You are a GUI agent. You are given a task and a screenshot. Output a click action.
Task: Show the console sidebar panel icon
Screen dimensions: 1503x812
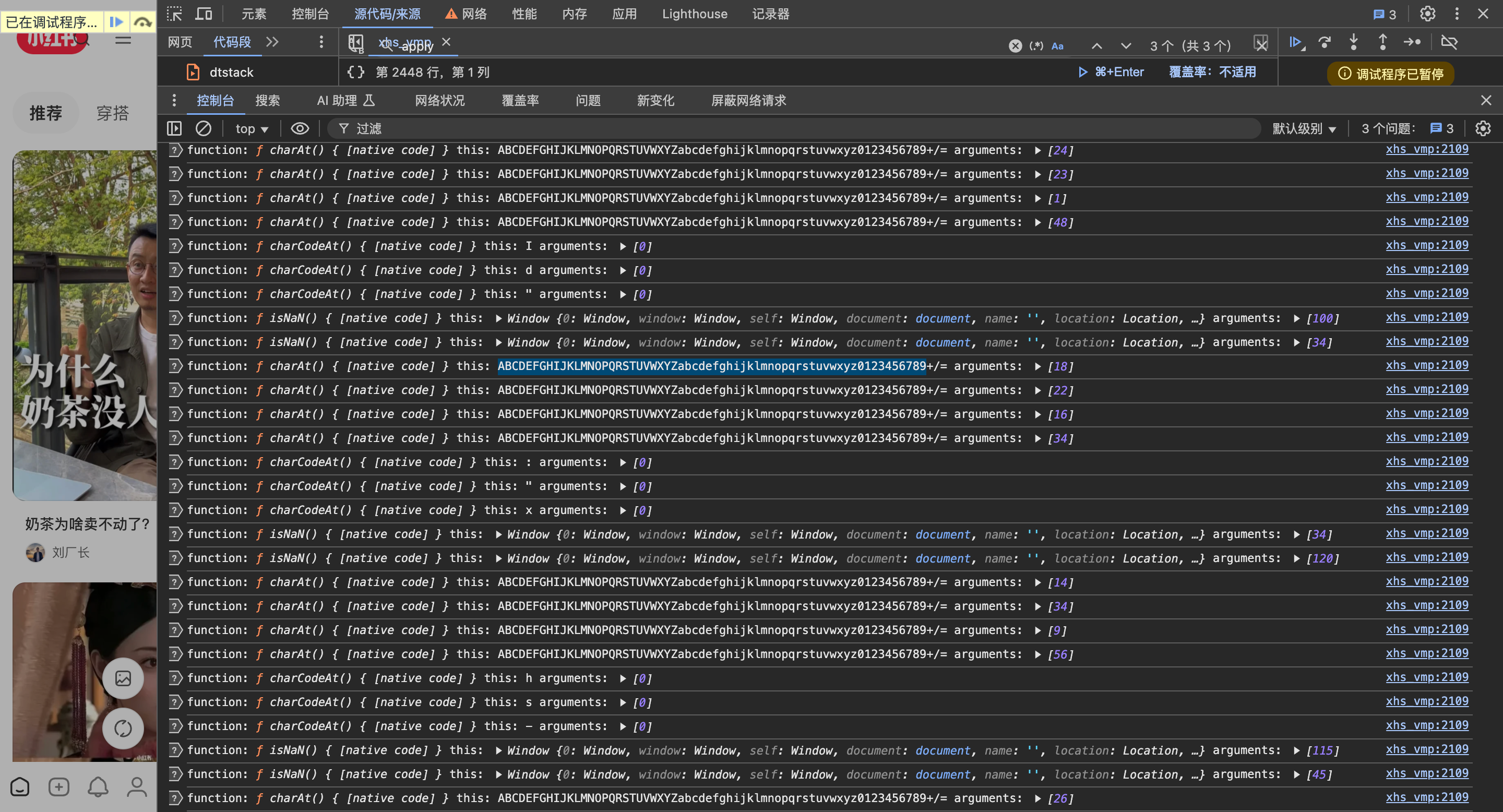click(174, 128)
